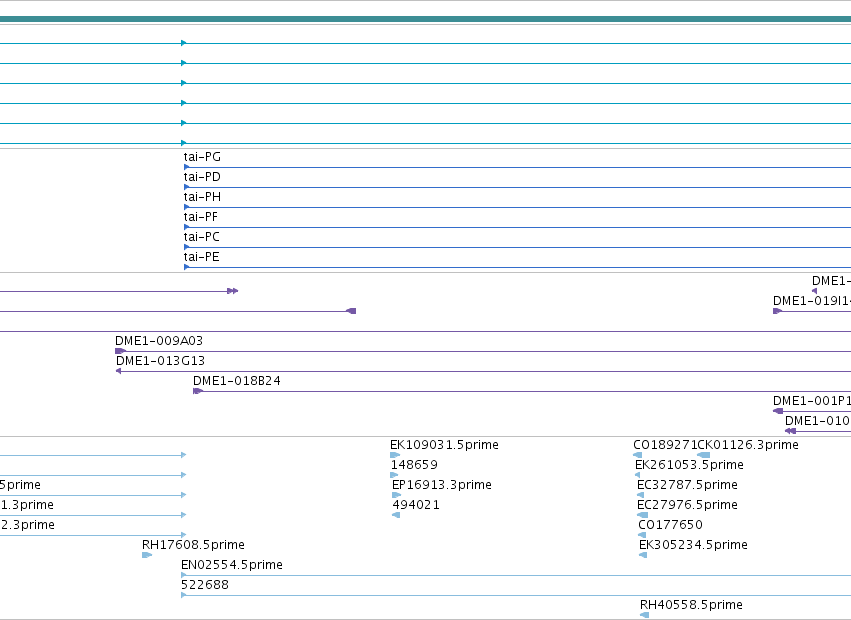The image size is (851, 620).
Task: Click the 148659 feature label
Action: click(414, 465)
